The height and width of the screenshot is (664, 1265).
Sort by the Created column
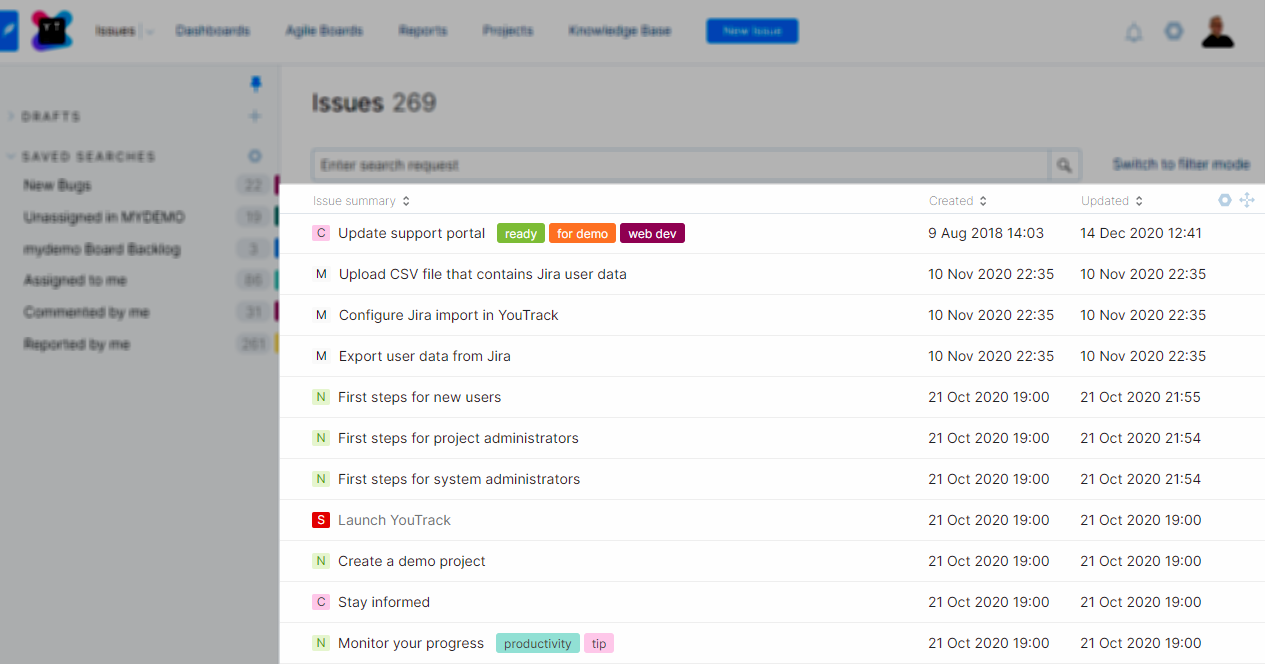tap(958, 201)
